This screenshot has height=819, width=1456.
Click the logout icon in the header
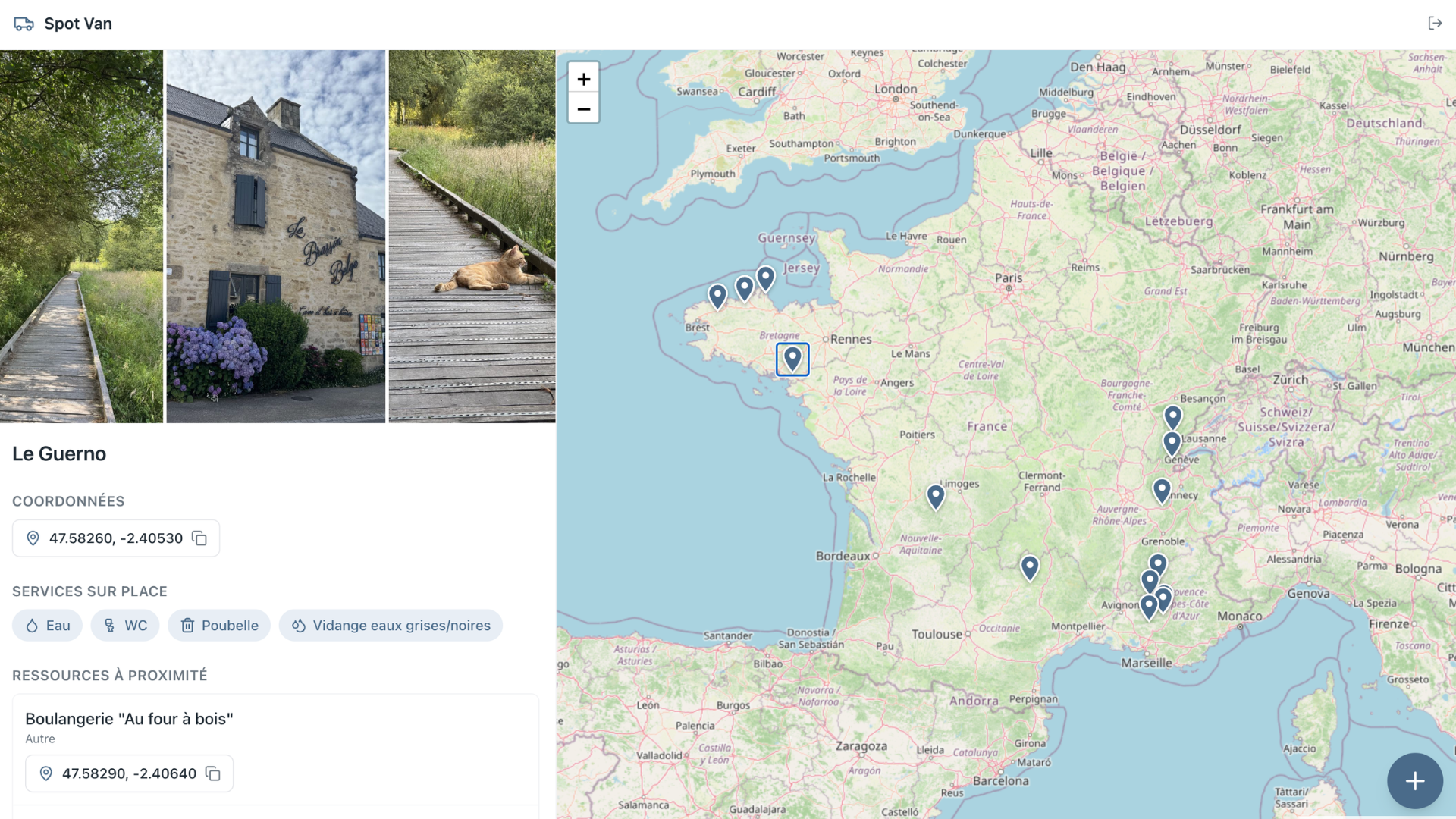click(1435, 24)
